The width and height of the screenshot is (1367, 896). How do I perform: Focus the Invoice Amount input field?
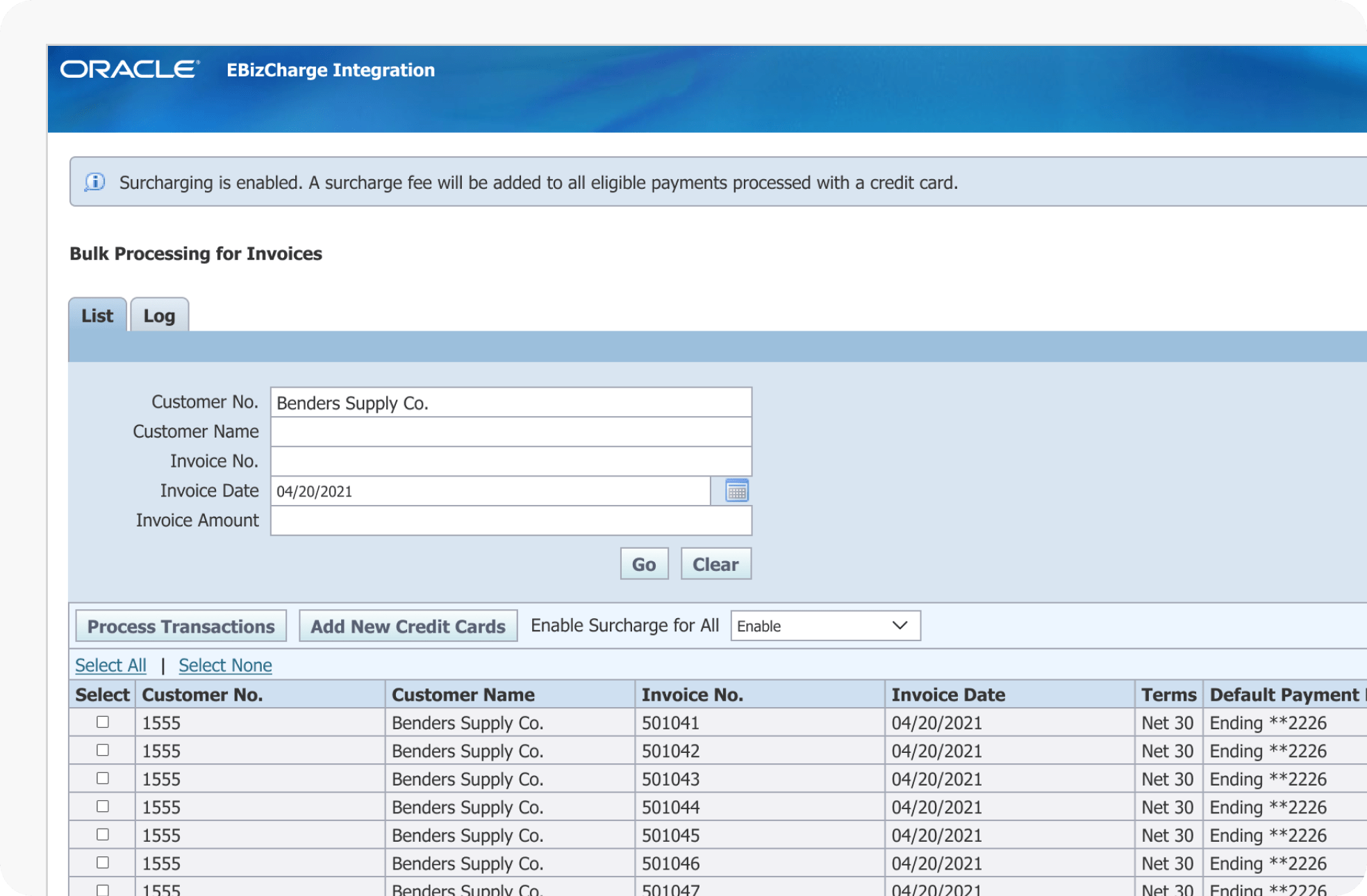(511, 520)
